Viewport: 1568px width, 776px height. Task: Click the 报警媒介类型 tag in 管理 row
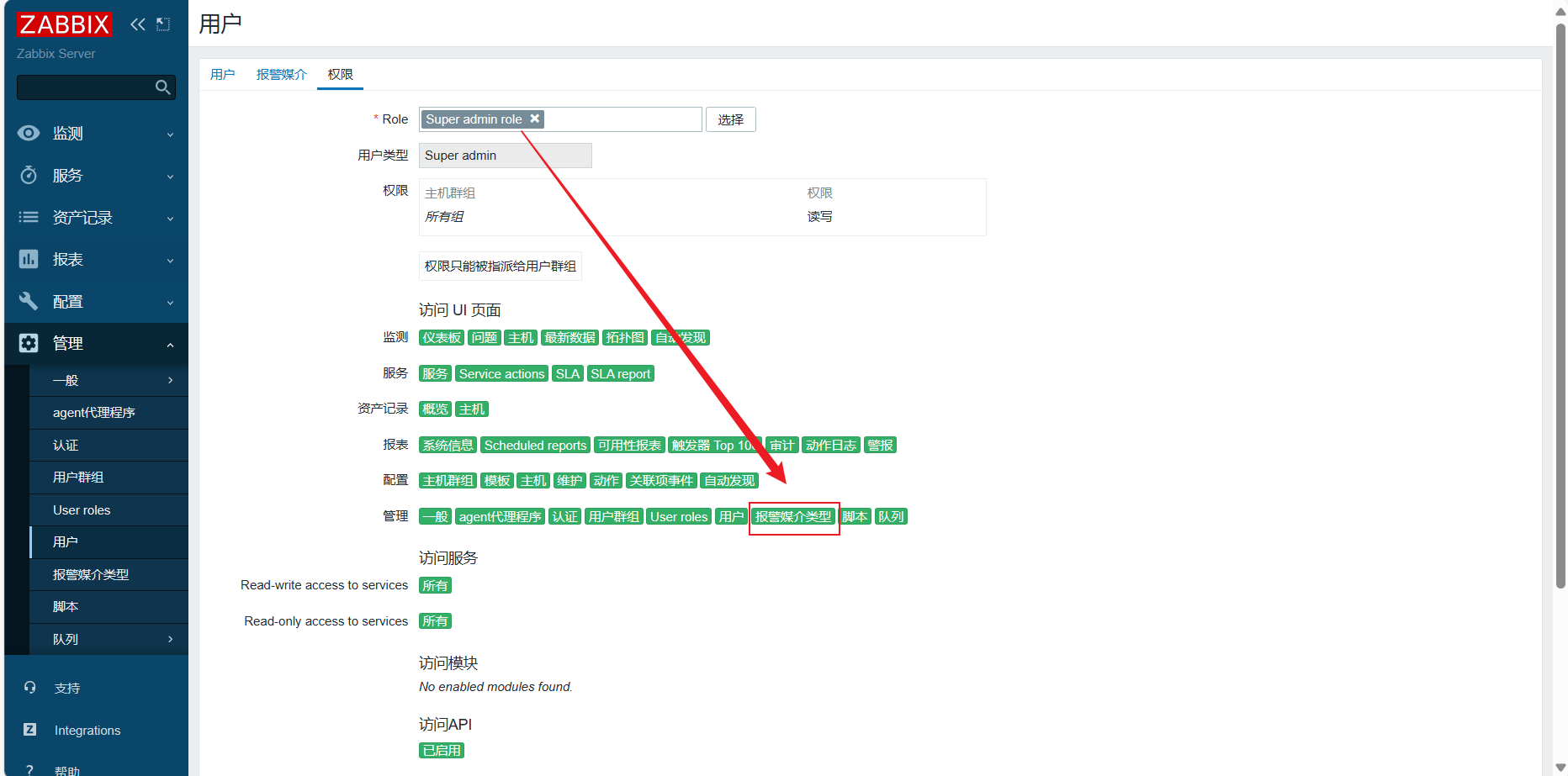pos(793,516)
